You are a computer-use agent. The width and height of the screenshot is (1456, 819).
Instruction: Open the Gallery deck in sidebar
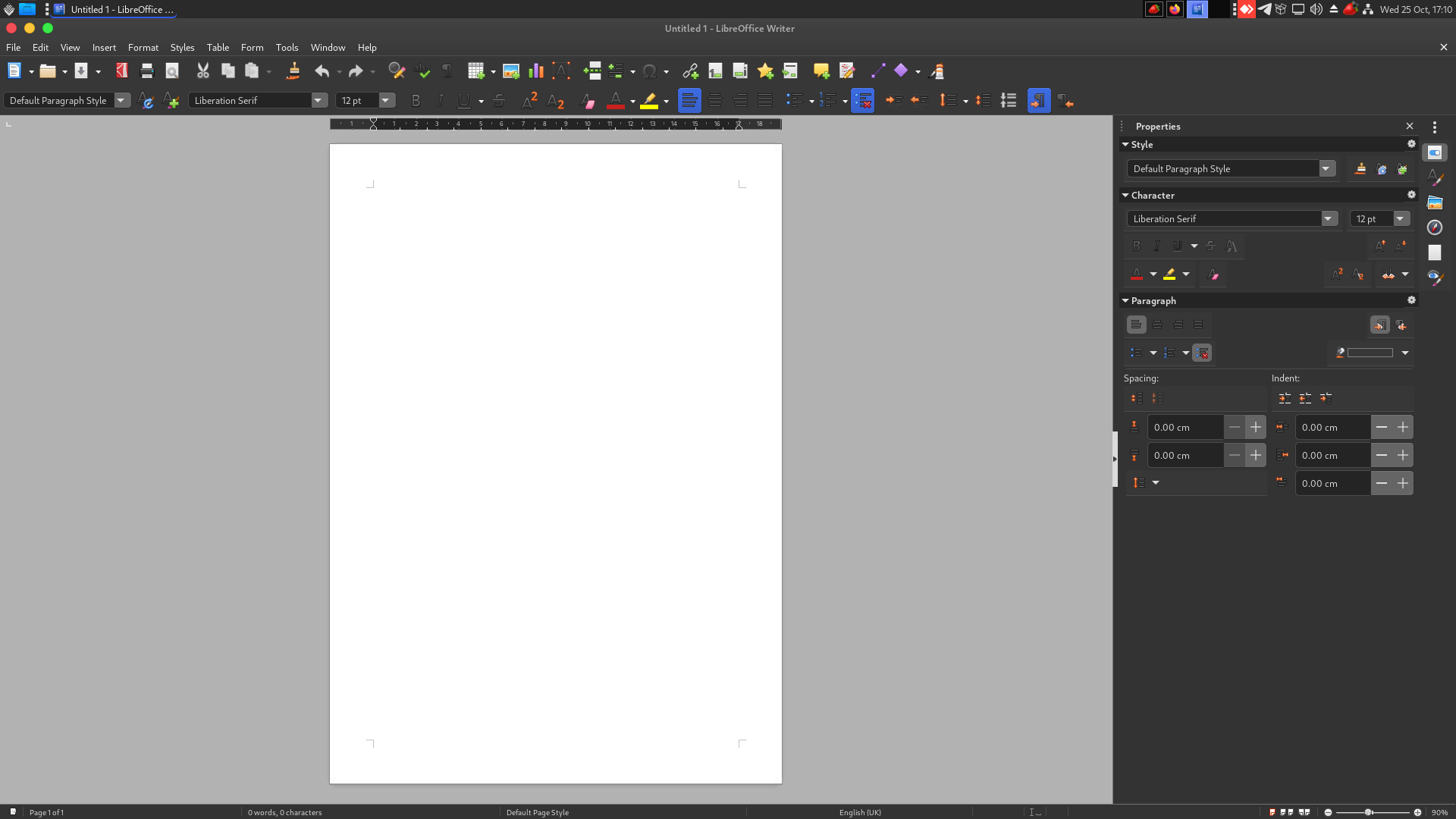(1434, 202)
